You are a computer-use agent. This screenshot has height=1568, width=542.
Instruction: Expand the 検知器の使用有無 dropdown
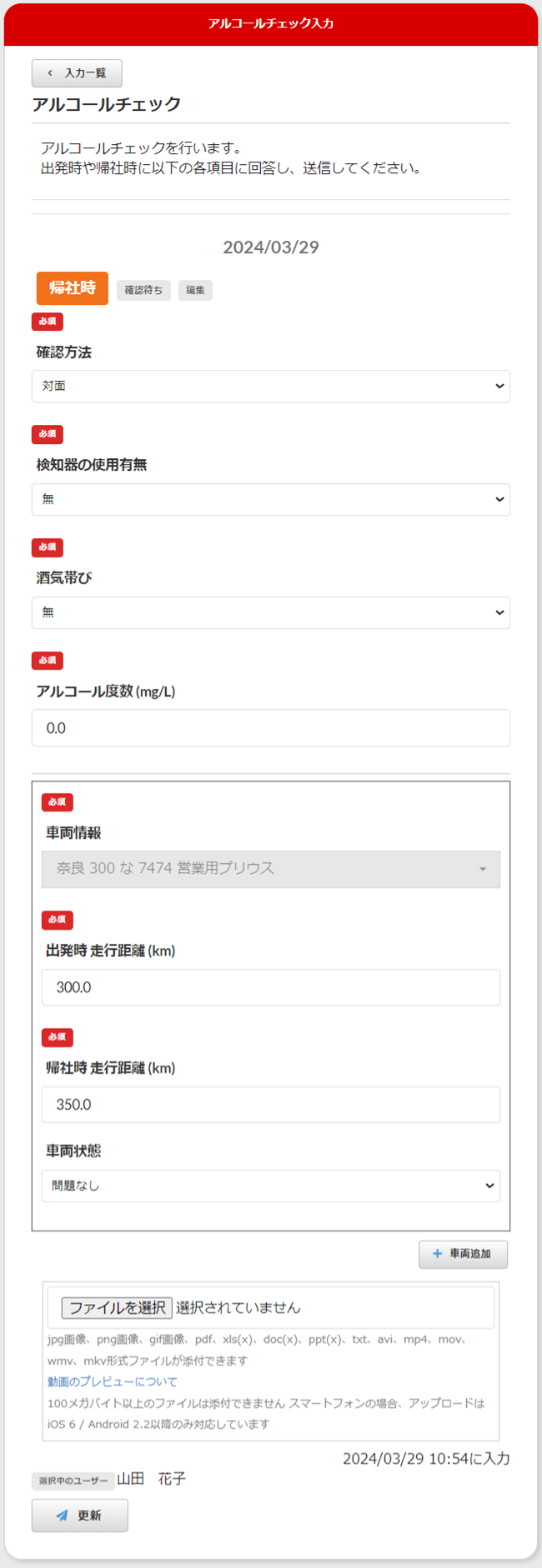click(270, 500)
